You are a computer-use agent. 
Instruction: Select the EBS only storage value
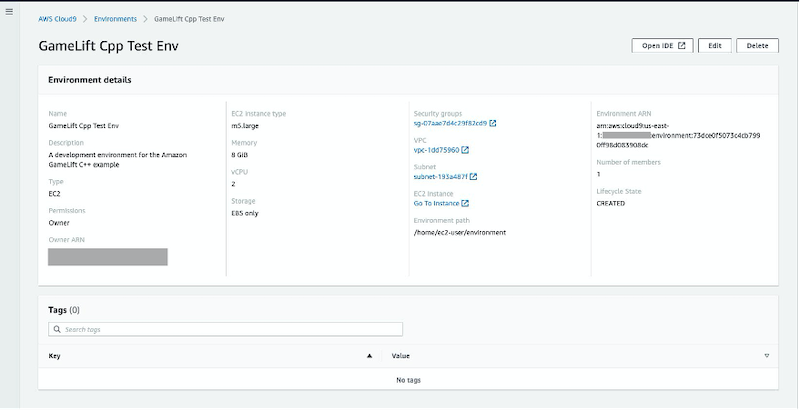tap(245, 213)
